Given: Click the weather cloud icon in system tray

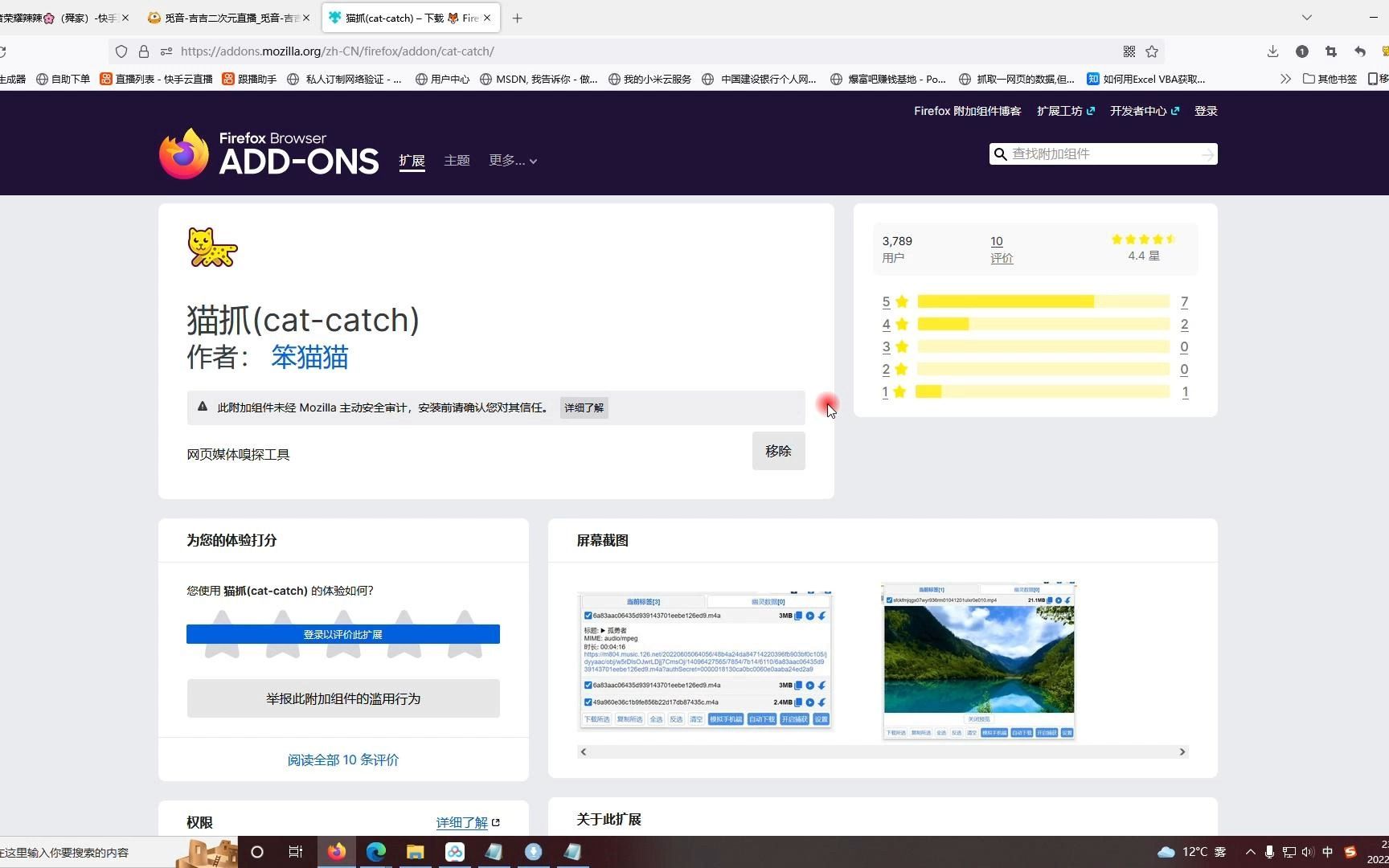Looking at the screenshot, I should tap(1166, 852).
